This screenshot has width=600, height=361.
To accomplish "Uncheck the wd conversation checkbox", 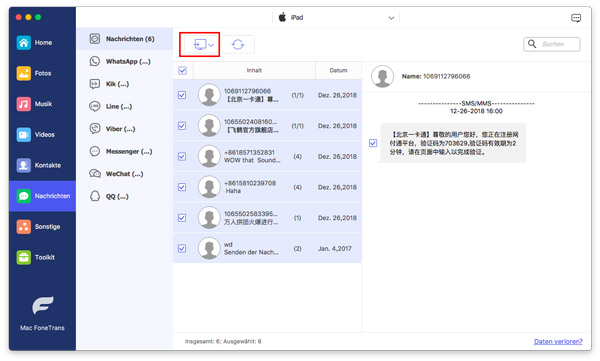I will tap(182, 248).
